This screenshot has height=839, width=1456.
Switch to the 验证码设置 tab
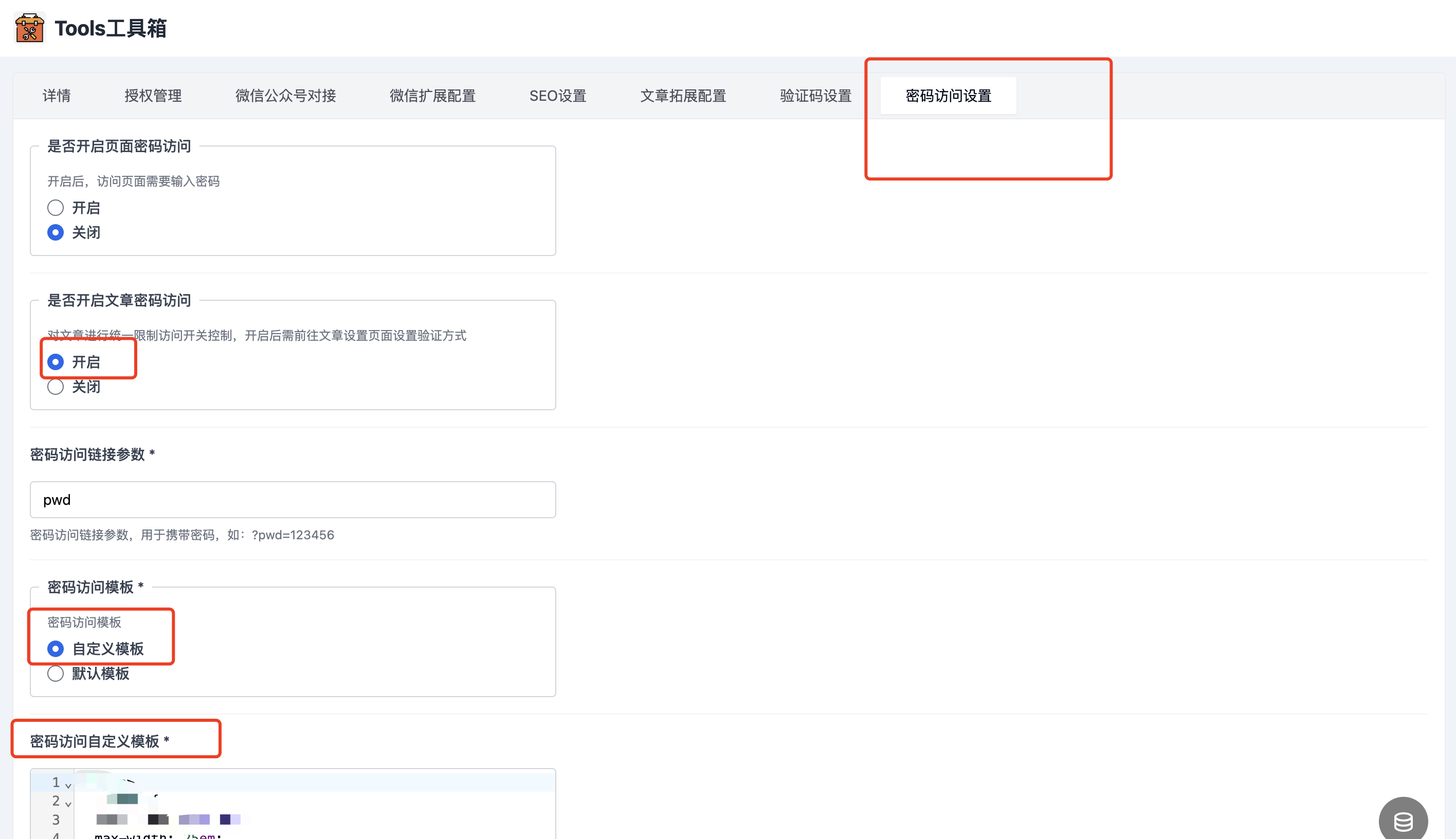click(816, 96)
